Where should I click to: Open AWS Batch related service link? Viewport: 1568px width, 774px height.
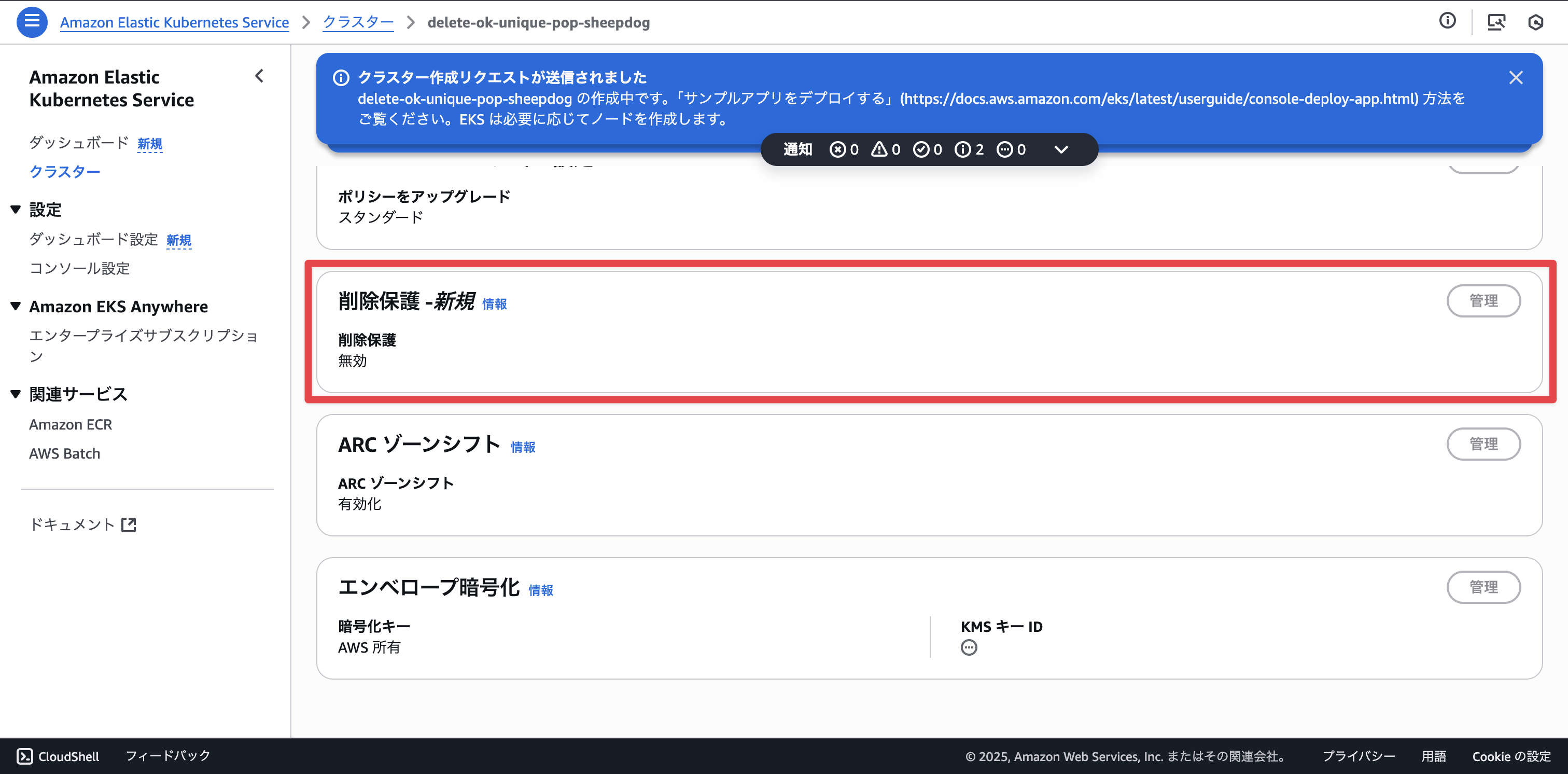64,454
